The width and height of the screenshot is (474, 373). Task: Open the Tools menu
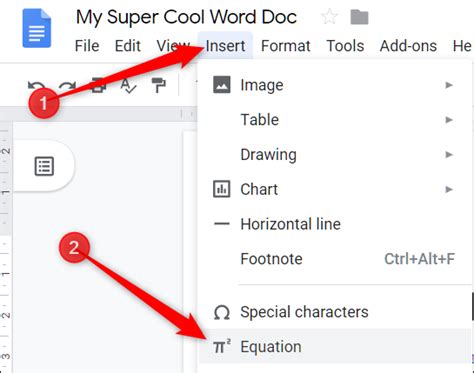tap(345, 46)
